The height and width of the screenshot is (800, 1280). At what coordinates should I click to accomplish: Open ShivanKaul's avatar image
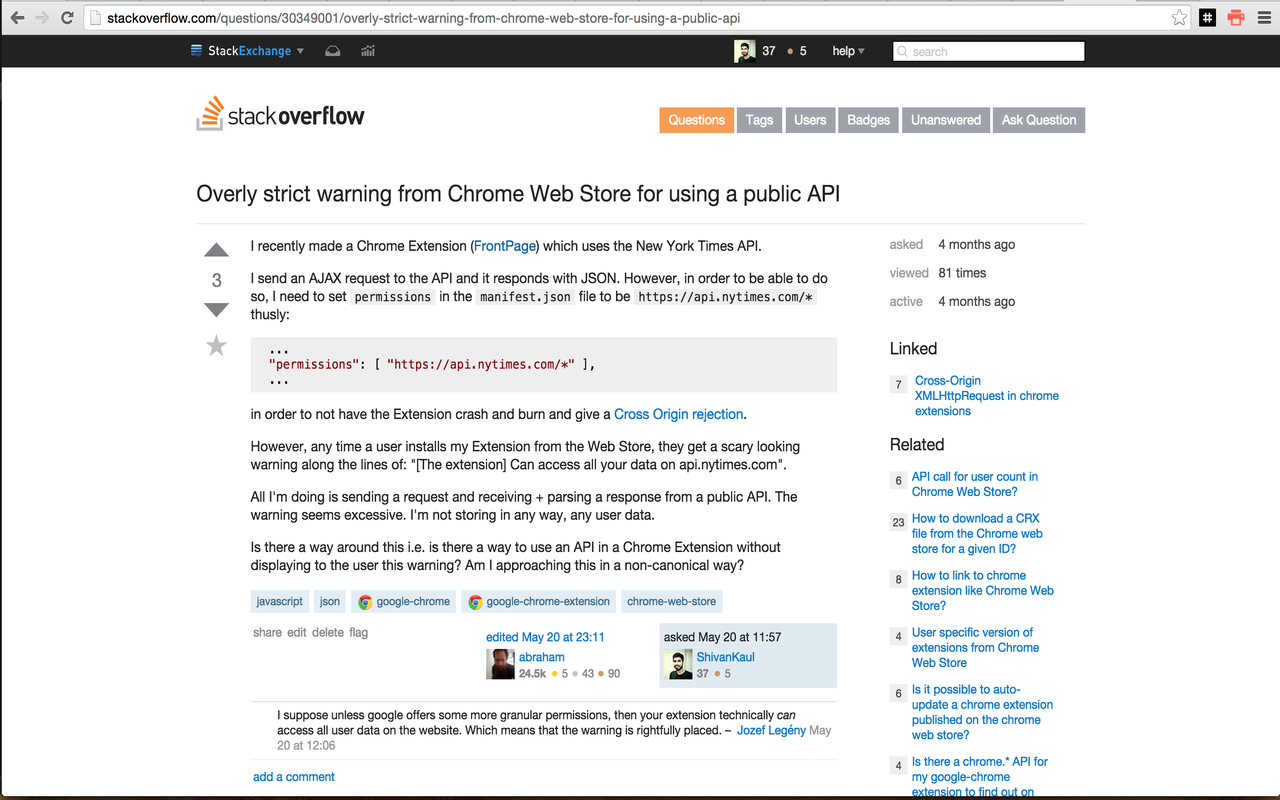point(678,665)
